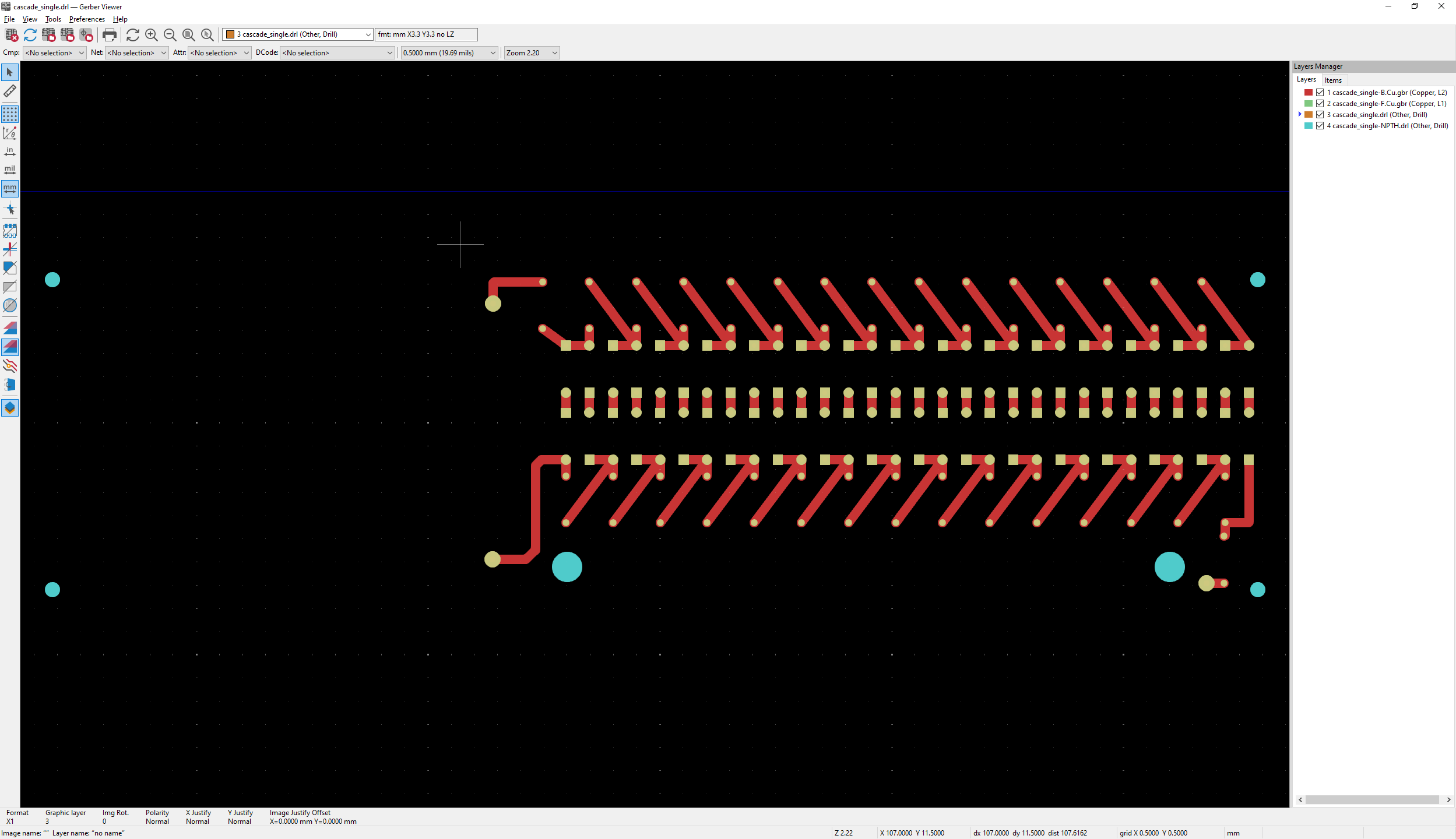Toggle the layers manager icon
Image resolution: width=1456 pixels, height=839 pixels.
(10, 408)
